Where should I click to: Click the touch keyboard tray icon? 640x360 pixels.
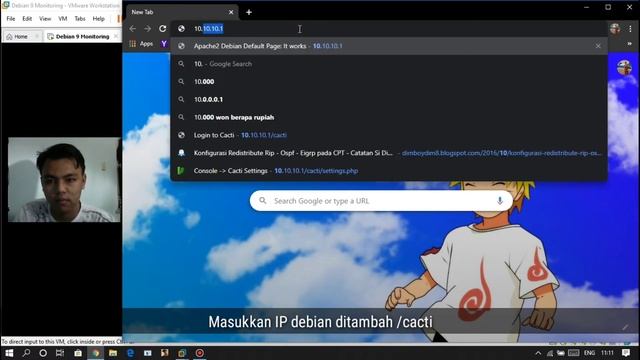pos(573,353)
